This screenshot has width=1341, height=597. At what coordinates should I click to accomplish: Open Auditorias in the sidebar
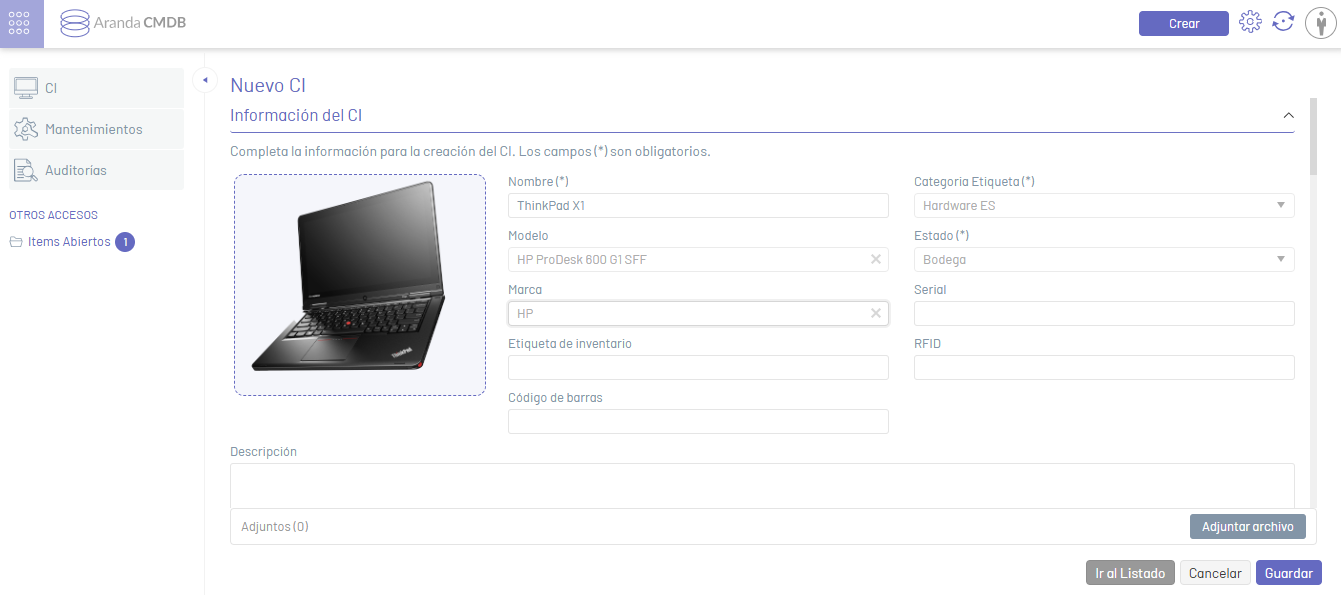(96, 170)
